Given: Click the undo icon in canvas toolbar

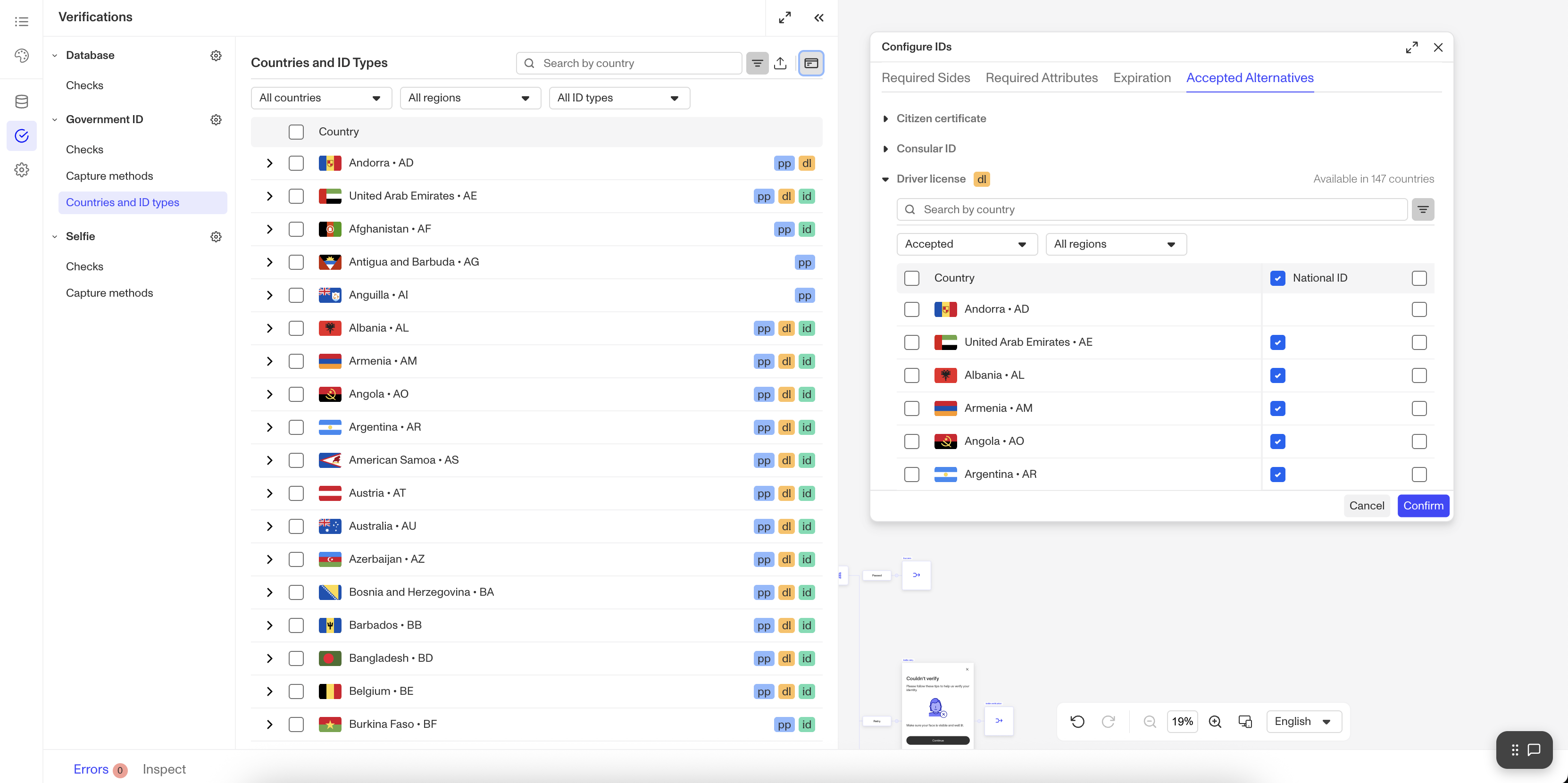Looking at the screenshot, I should click(x=1077, y=722).
